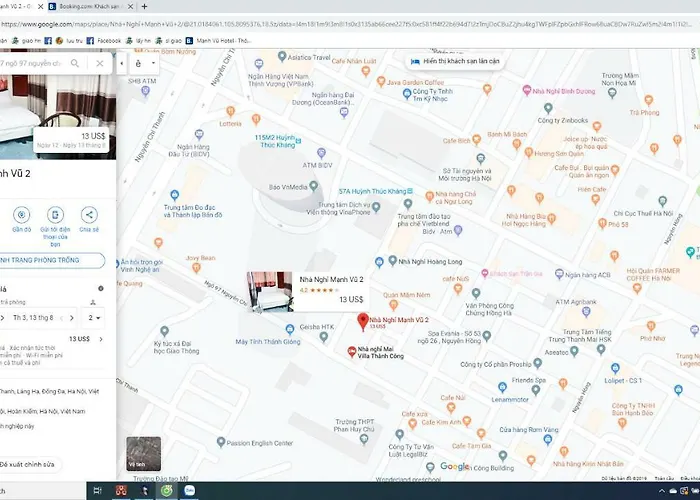Screen dimensions: 700x500
Task: Switch to satellite view thumbnail
Action: pyautogui.click(x=143, y=454)
